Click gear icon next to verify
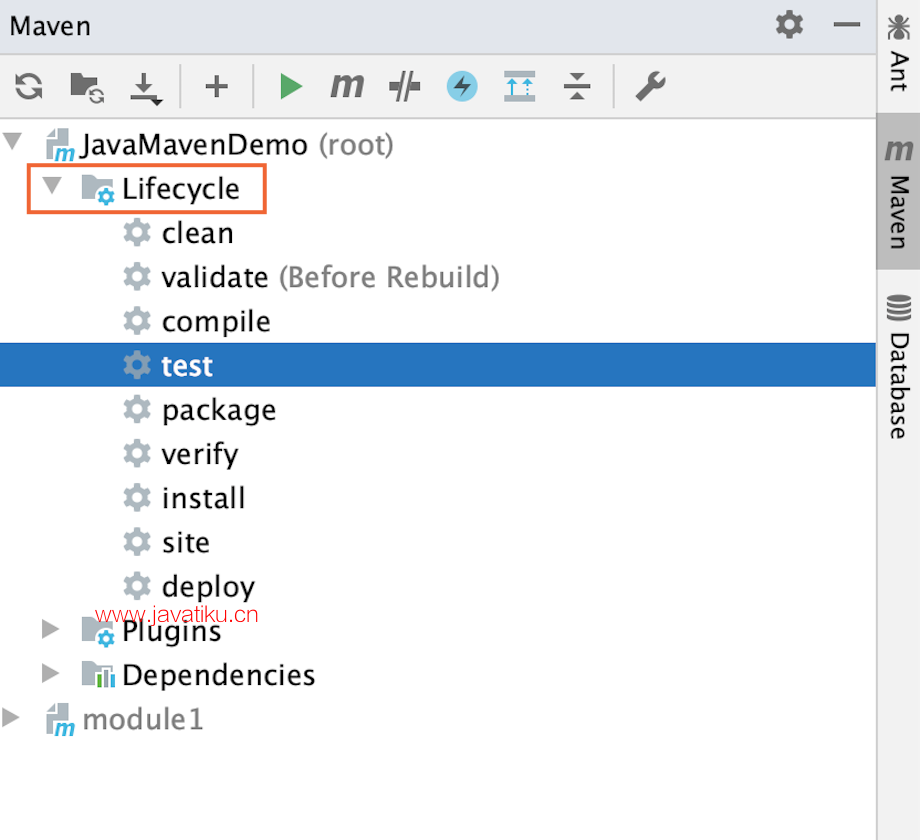The image size is (920, 840). [x=137, y=453]
